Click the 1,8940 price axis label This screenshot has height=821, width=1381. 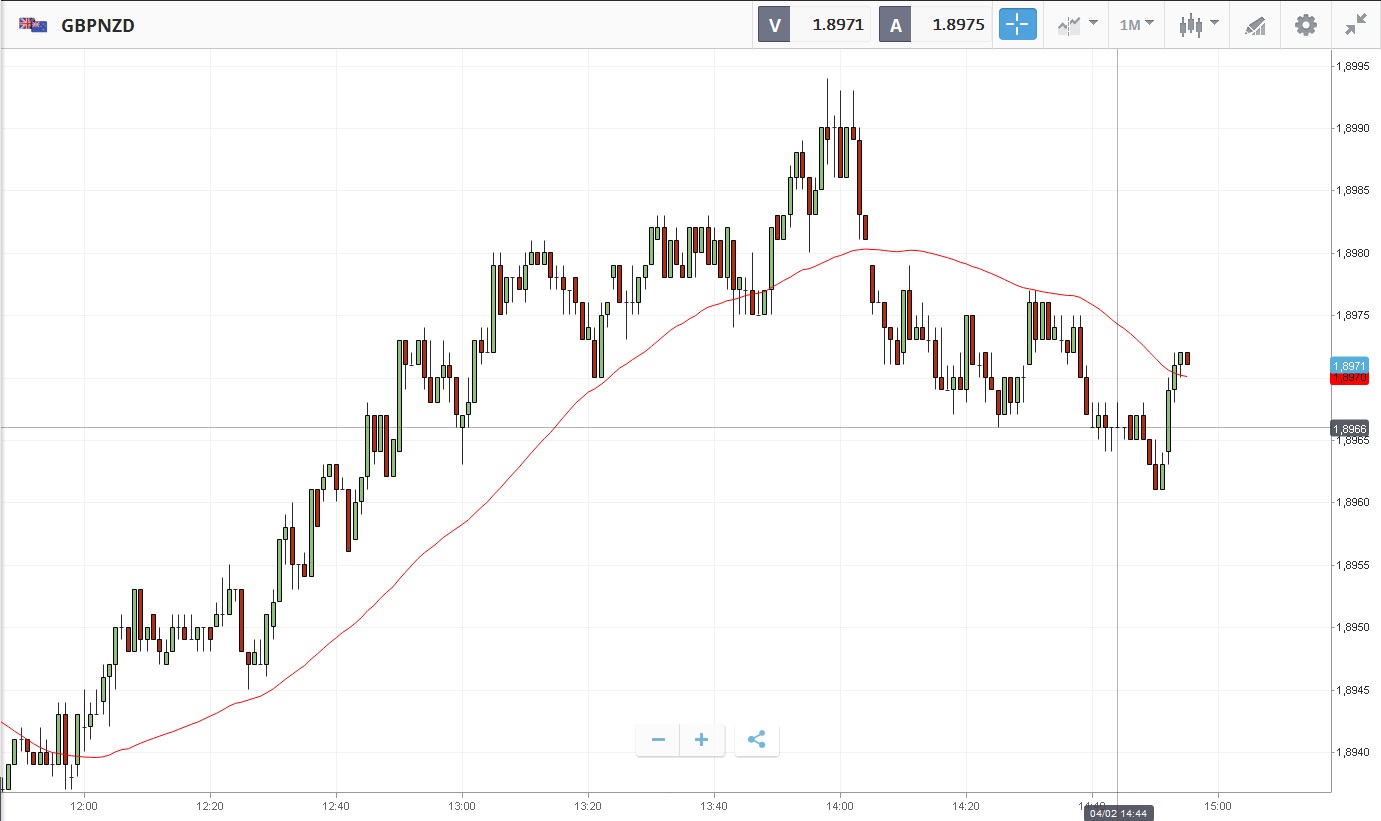click(x=1353, y=752)
